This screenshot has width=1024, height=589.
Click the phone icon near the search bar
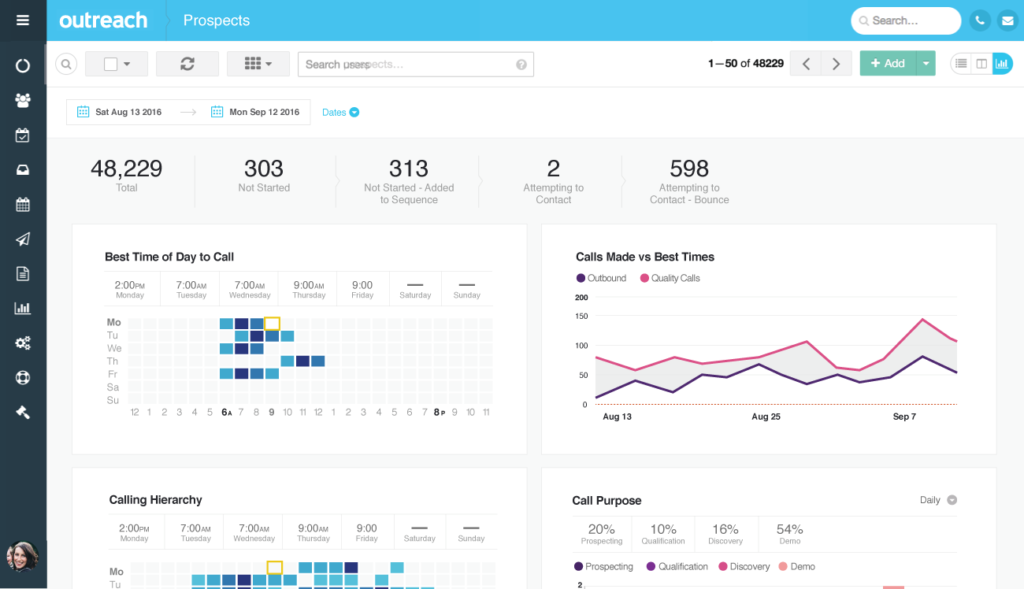[979, 19]
